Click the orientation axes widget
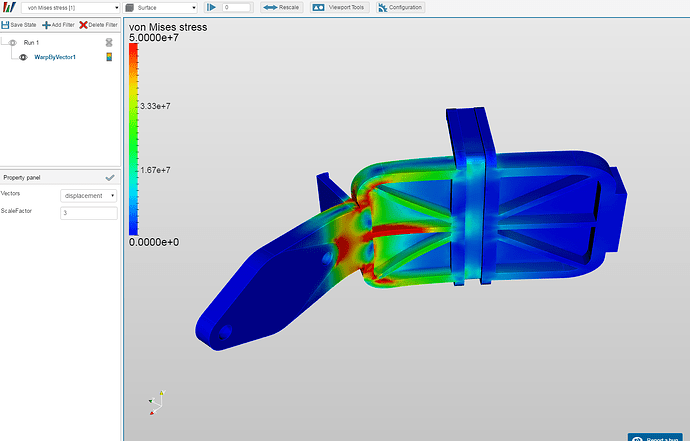This screenshot has width=690, height=441. pyautogui.click(x=157, y=403)
